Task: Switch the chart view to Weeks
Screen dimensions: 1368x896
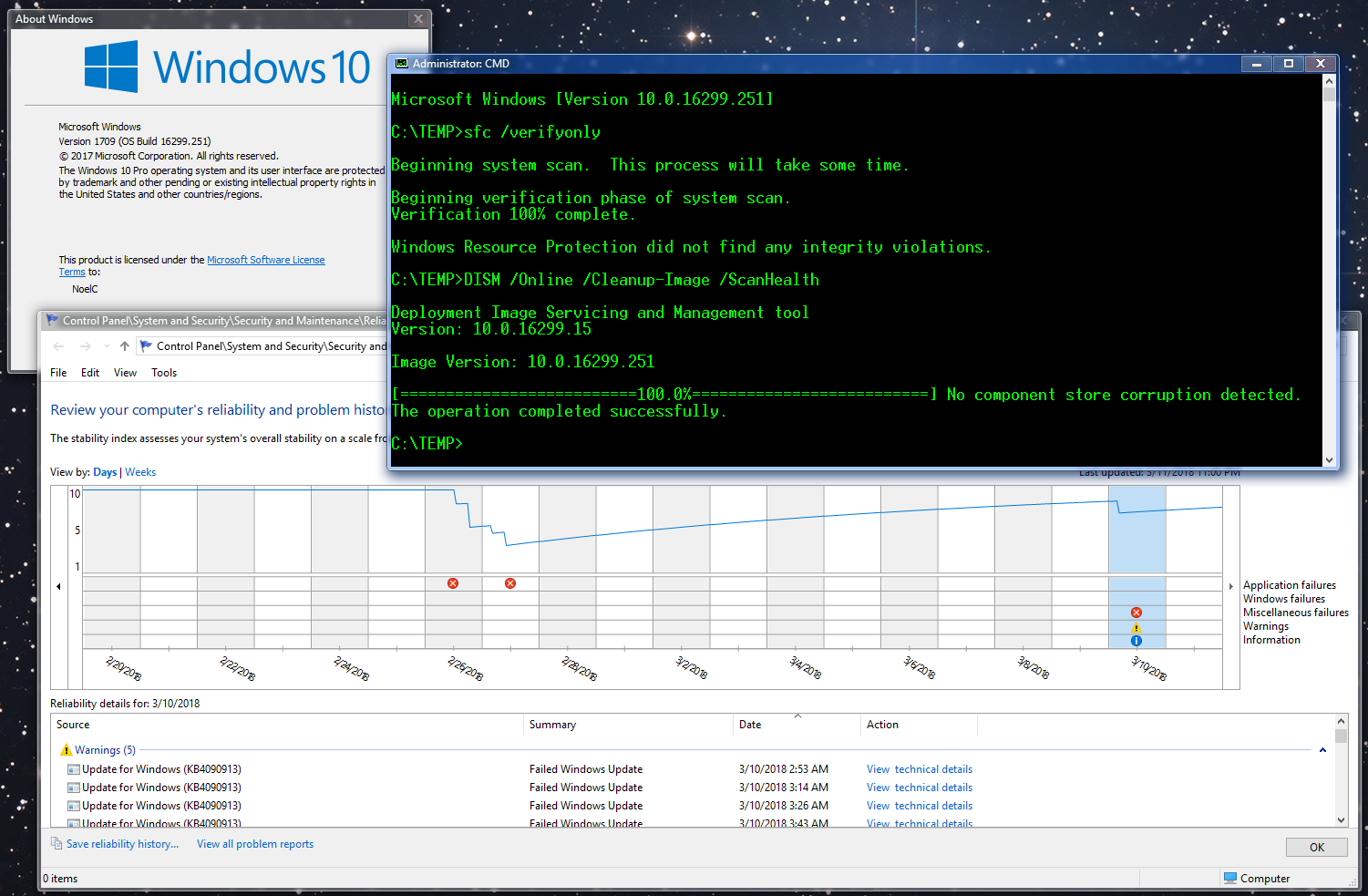Action: (140, 472)
